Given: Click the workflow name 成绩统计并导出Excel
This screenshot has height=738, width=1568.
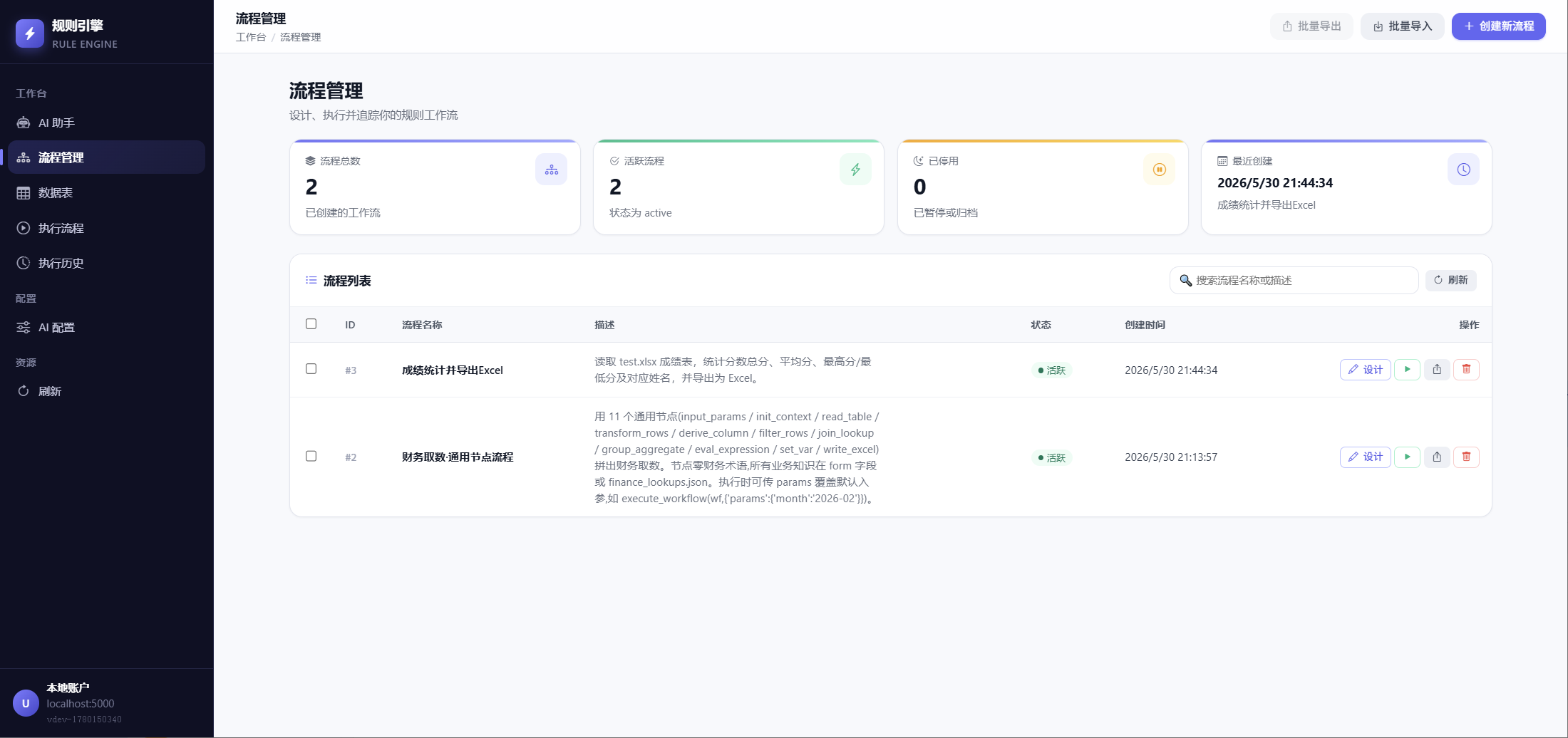Looking at the screenshot, I should click(453, 370).
